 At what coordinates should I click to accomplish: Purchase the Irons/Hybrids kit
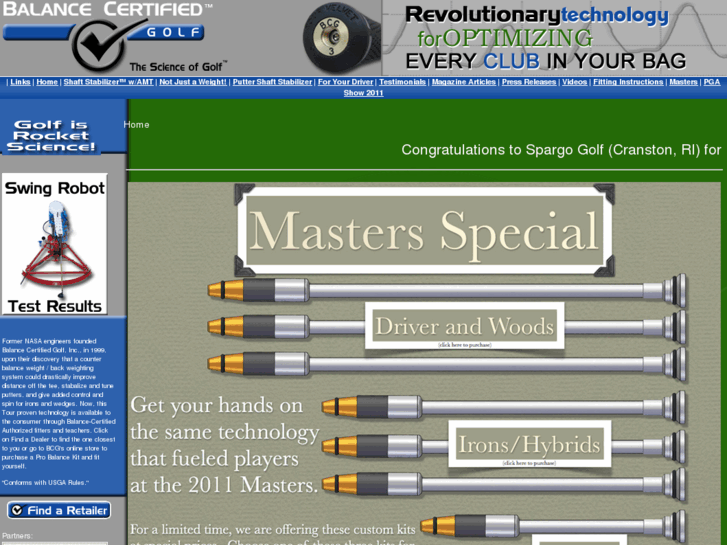point(529,444)
